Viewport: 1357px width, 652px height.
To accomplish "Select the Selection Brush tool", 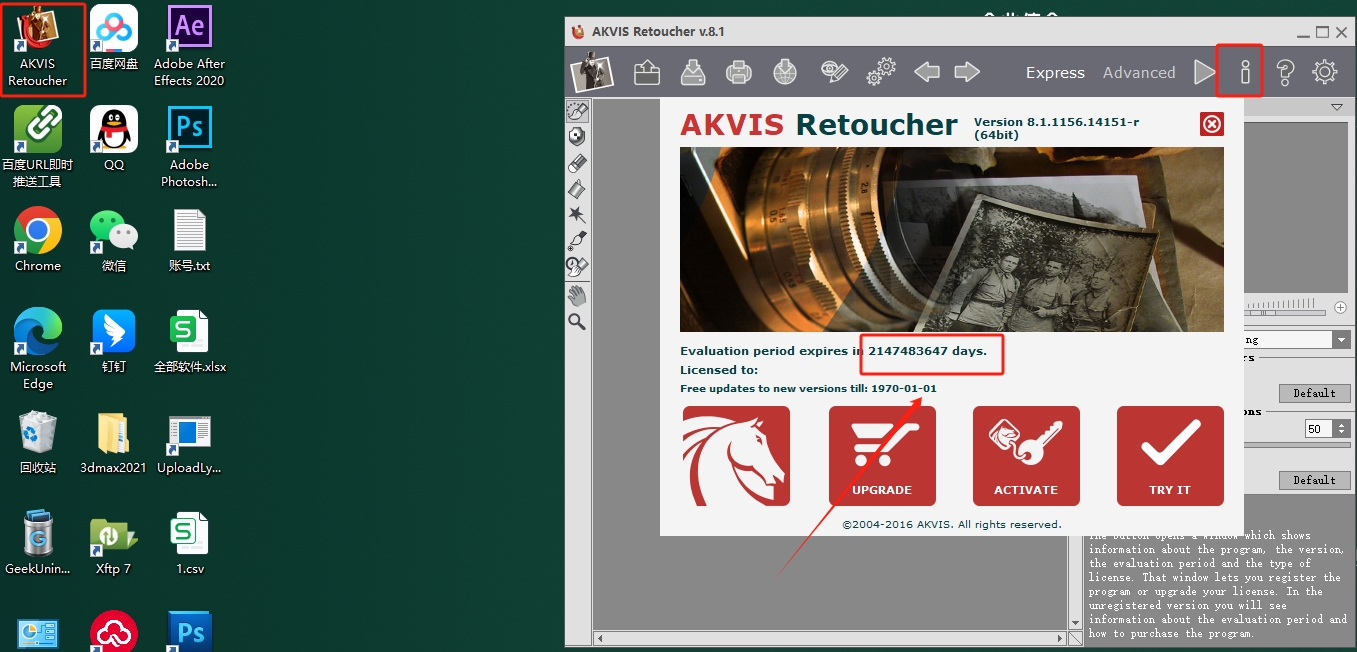I will (x=577, y=111).
